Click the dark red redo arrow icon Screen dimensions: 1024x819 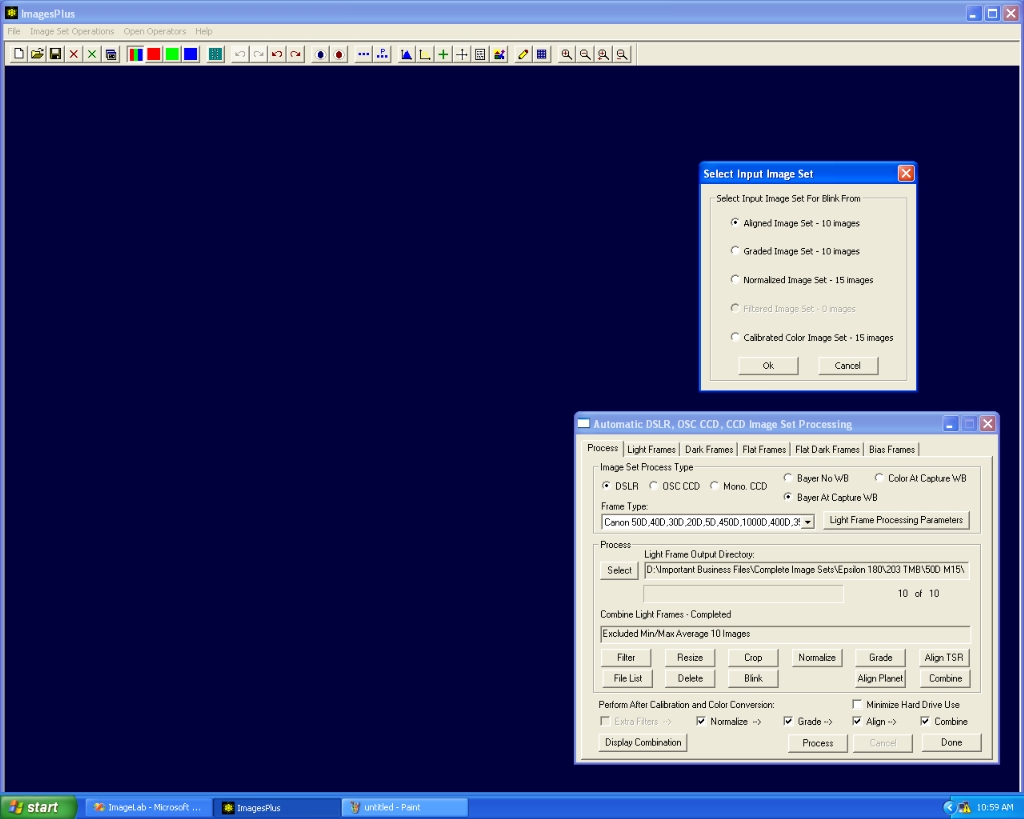tap(295, 54)
